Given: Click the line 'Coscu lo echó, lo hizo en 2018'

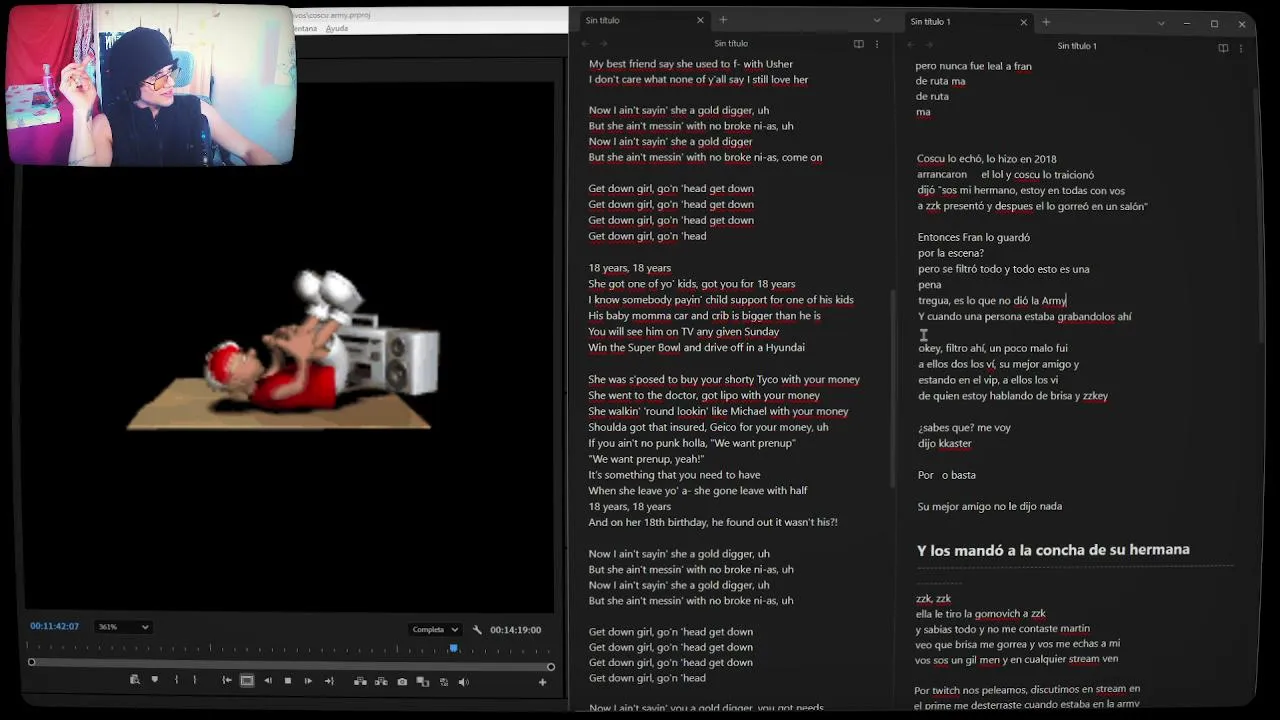Looking at the screenshot, I should pyautogui.click(x=987, y=159).
